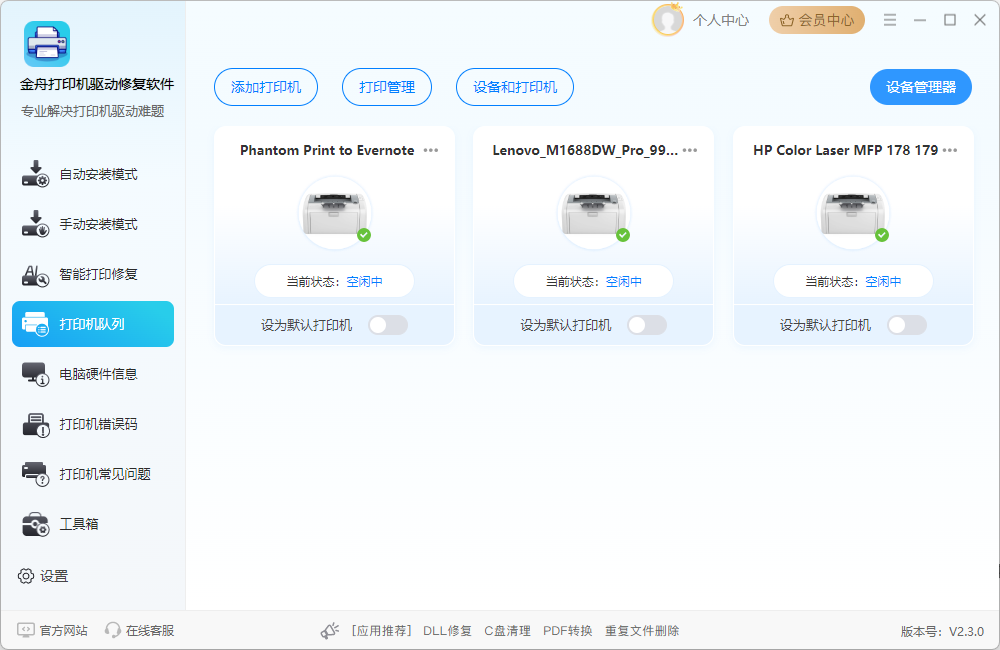This screenshot has width=1000, height=650.
Task: Click the AI smart print repair icon
Action: 35,274
